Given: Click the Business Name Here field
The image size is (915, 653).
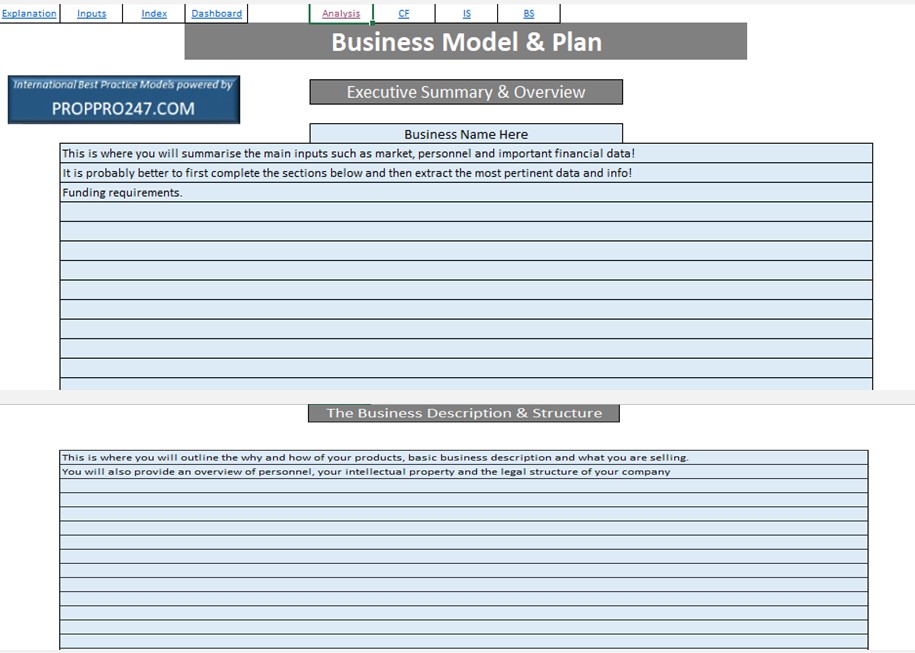Looking at the screenshot, I should tap(466, 134).
